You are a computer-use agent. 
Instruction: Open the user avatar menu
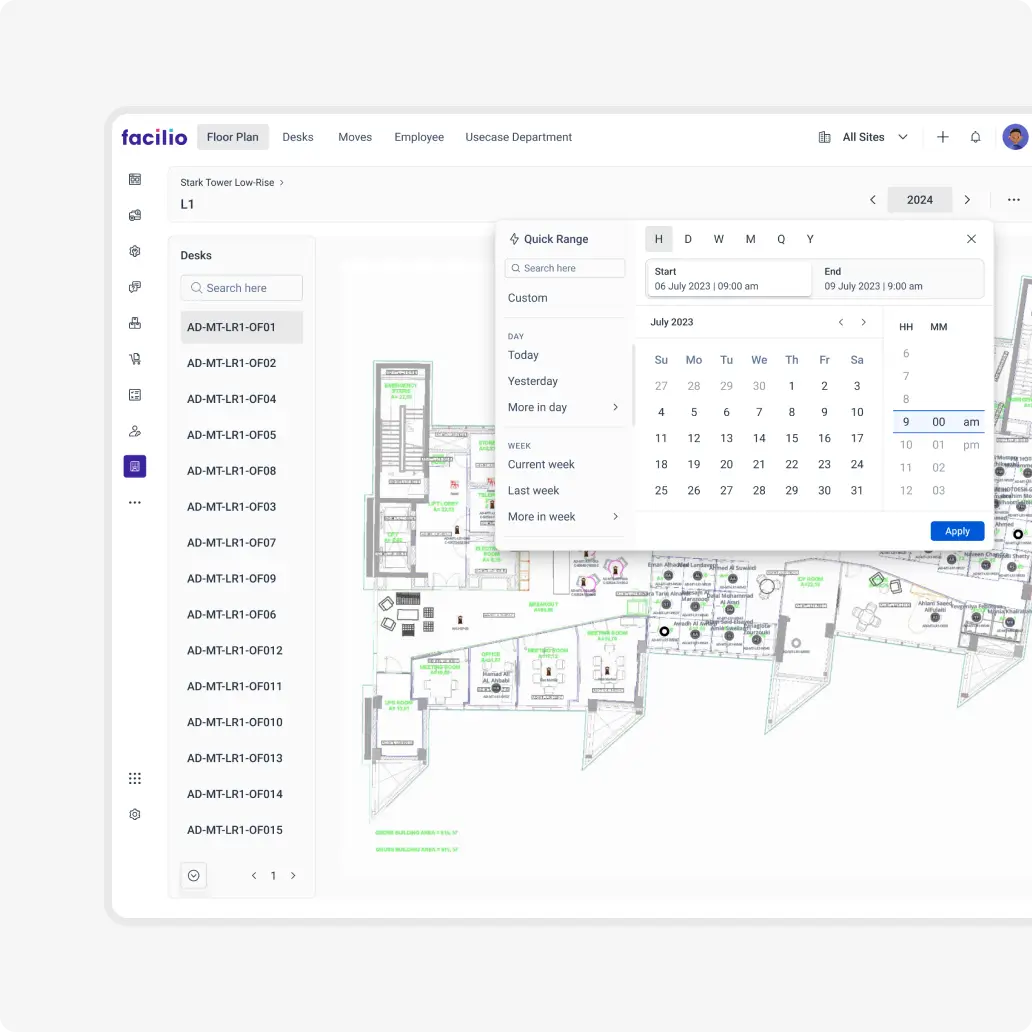[x=1016, y=137]
